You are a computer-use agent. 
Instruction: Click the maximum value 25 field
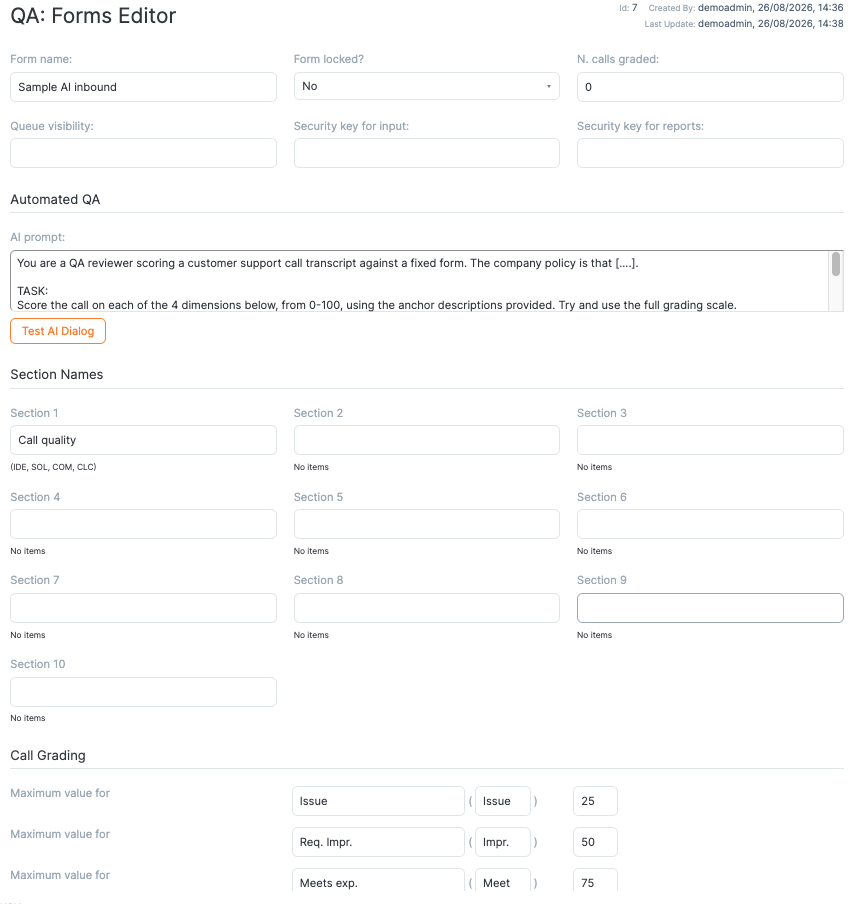595,801
